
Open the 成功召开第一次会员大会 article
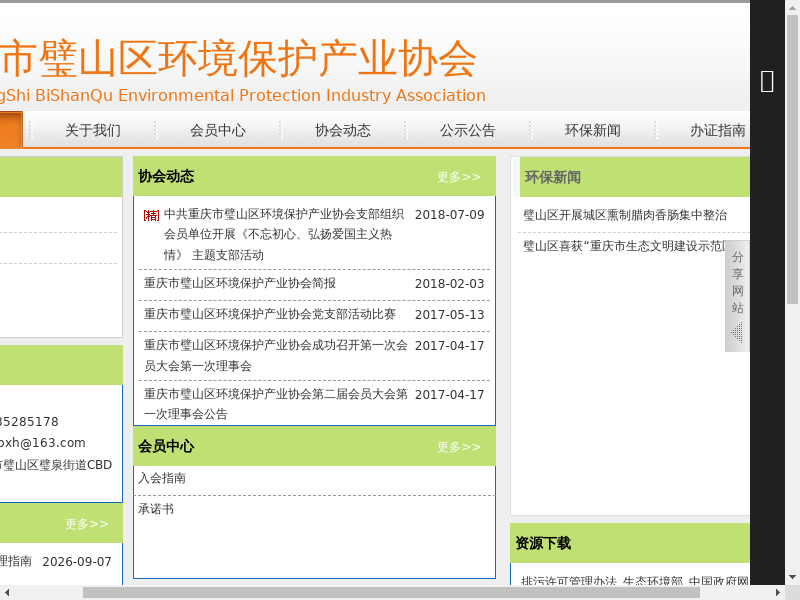coord(276,356)
